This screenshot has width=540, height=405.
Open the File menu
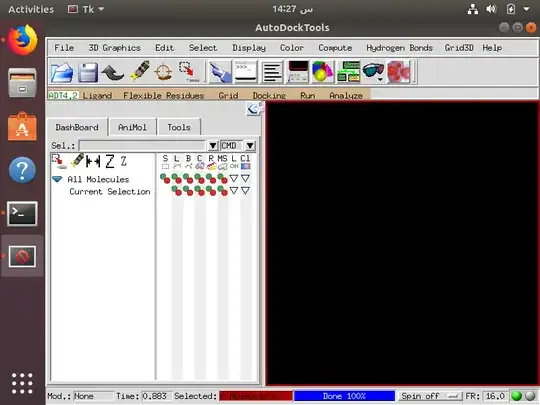coord(64,48)
